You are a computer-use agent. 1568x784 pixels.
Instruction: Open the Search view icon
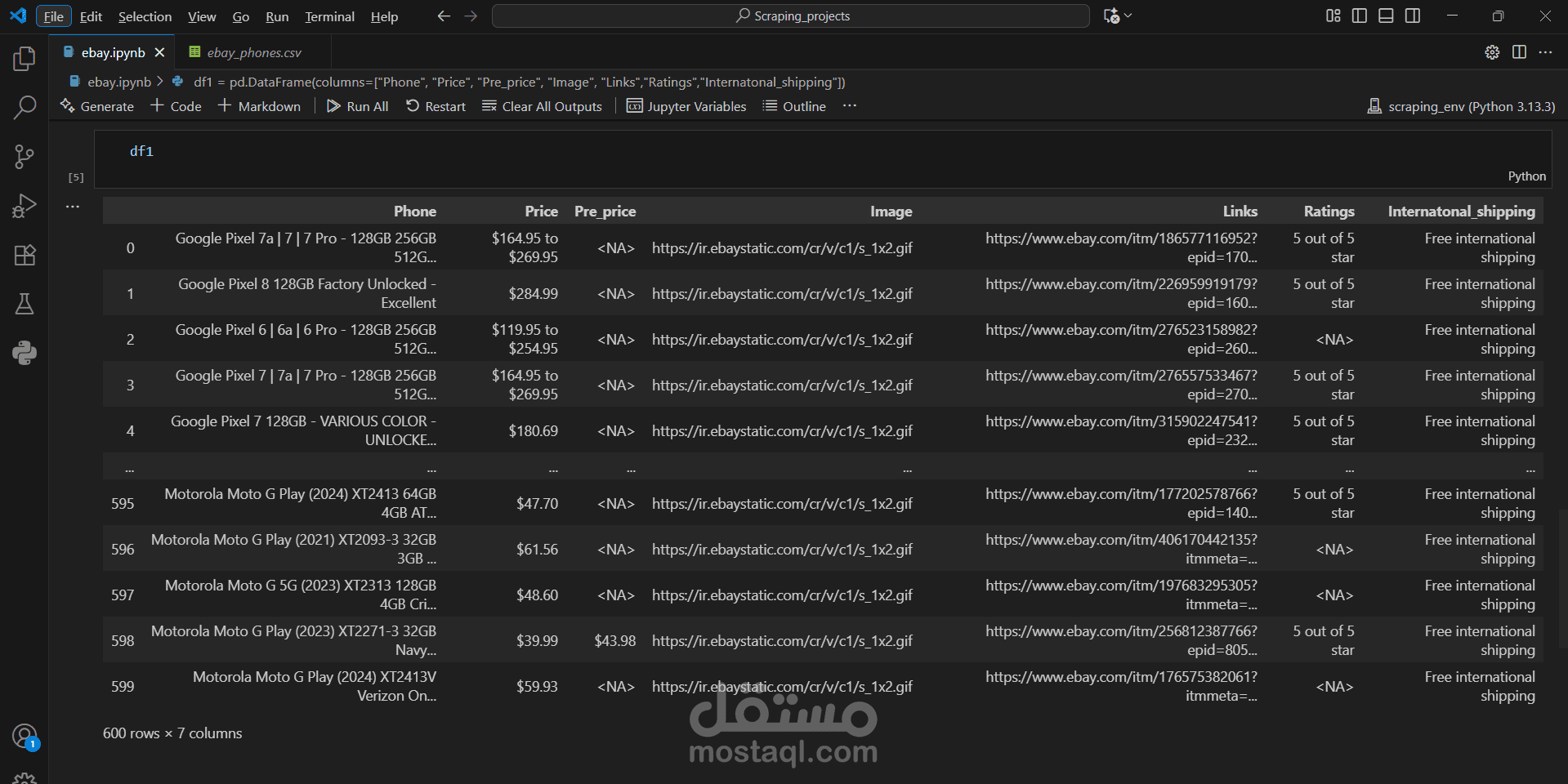pyautogui.click(x=25, y=107)
